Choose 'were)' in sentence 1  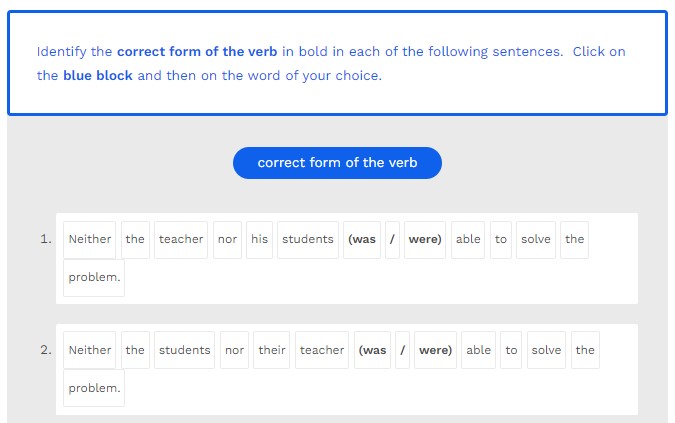pyautogui.click(x=425, y=240)
